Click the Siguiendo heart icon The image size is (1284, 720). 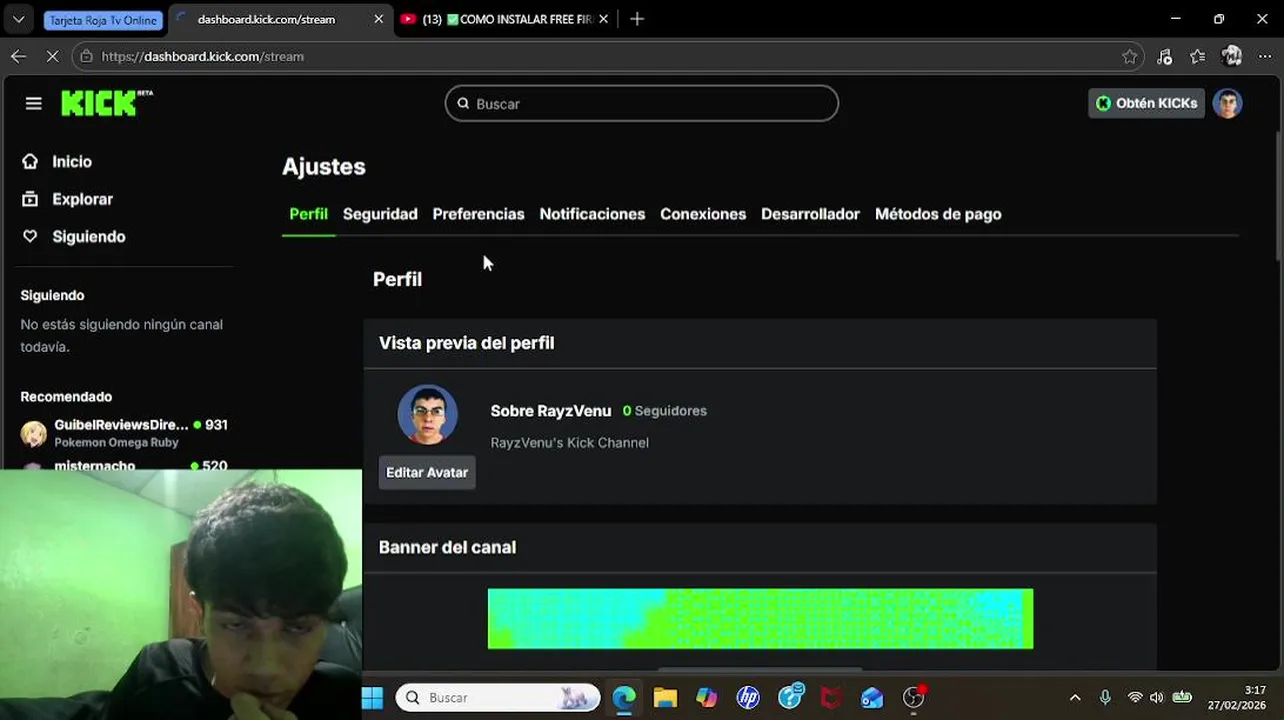click(x=30, y=236)
